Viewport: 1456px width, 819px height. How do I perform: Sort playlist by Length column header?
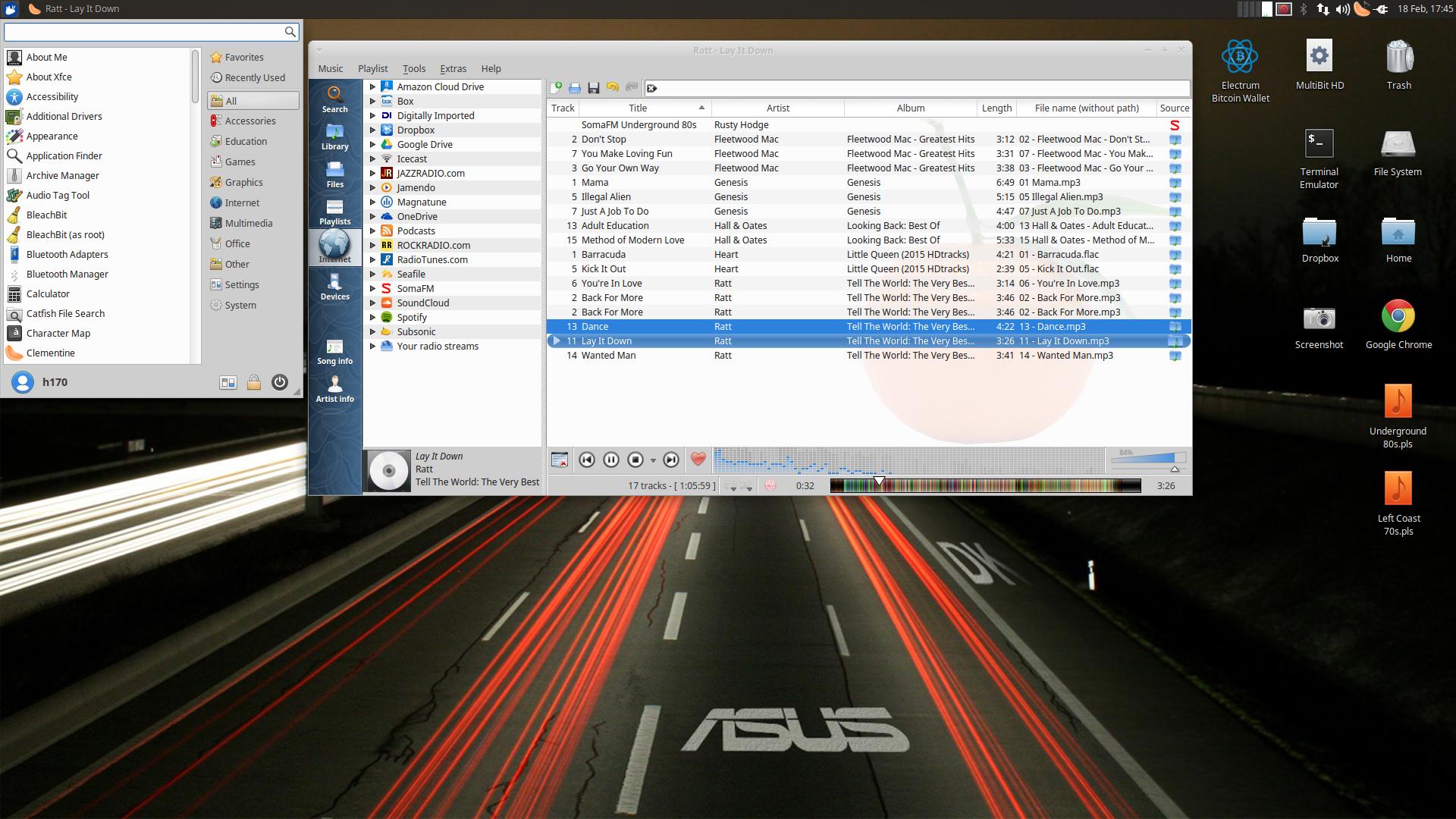996,108
